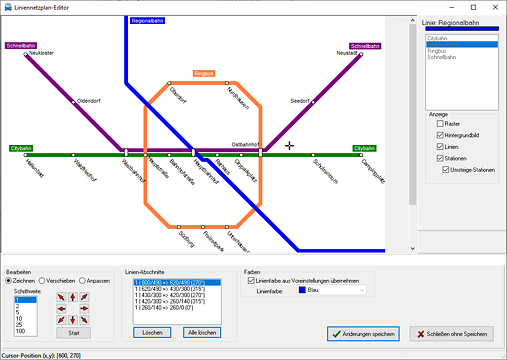The image size is (507, 360).
Task: Click the Hauptbahnhof interchange station marker
Action: click(193, 153)
